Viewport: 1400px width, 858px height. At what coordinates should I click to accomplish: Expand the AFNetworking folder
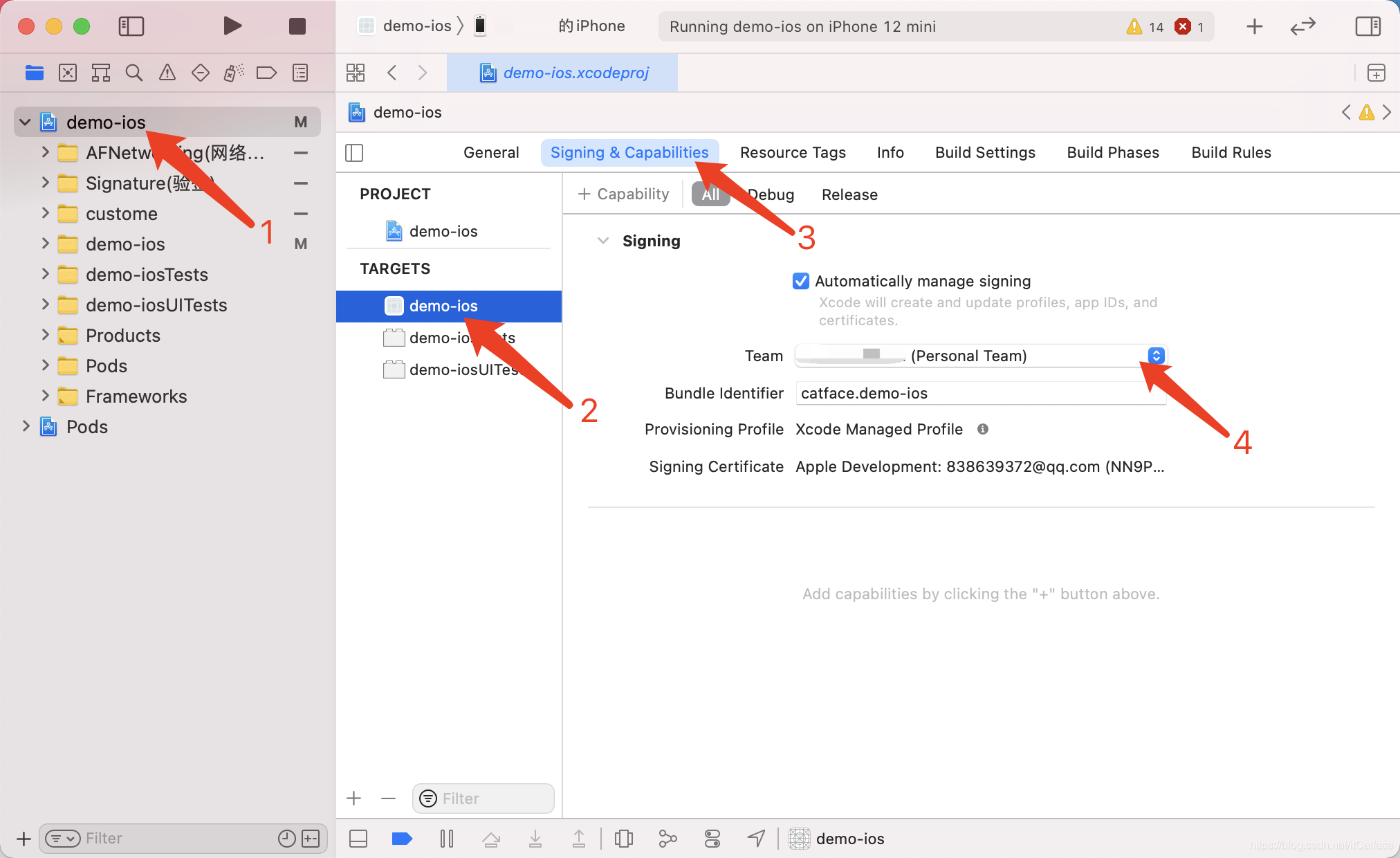(46, 152)
